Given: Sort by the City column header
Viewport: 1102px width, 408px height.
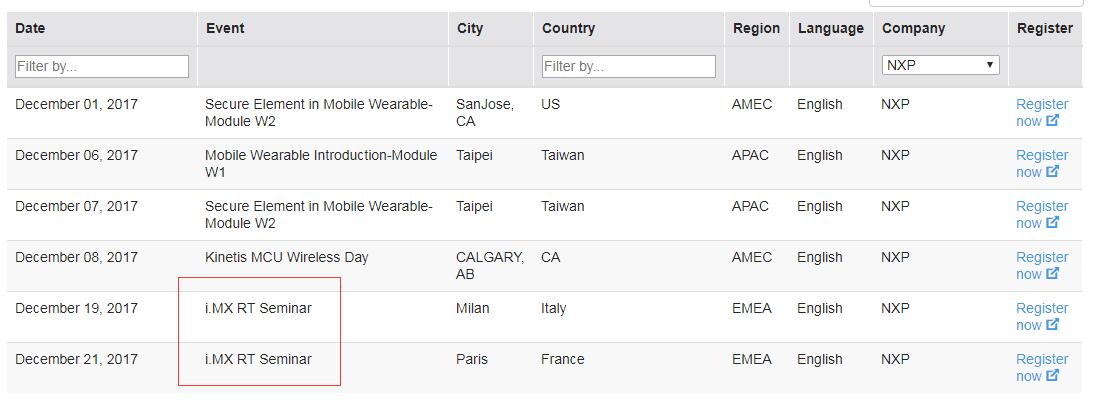Looking at the screenshot, I should [x=470, y=29].
